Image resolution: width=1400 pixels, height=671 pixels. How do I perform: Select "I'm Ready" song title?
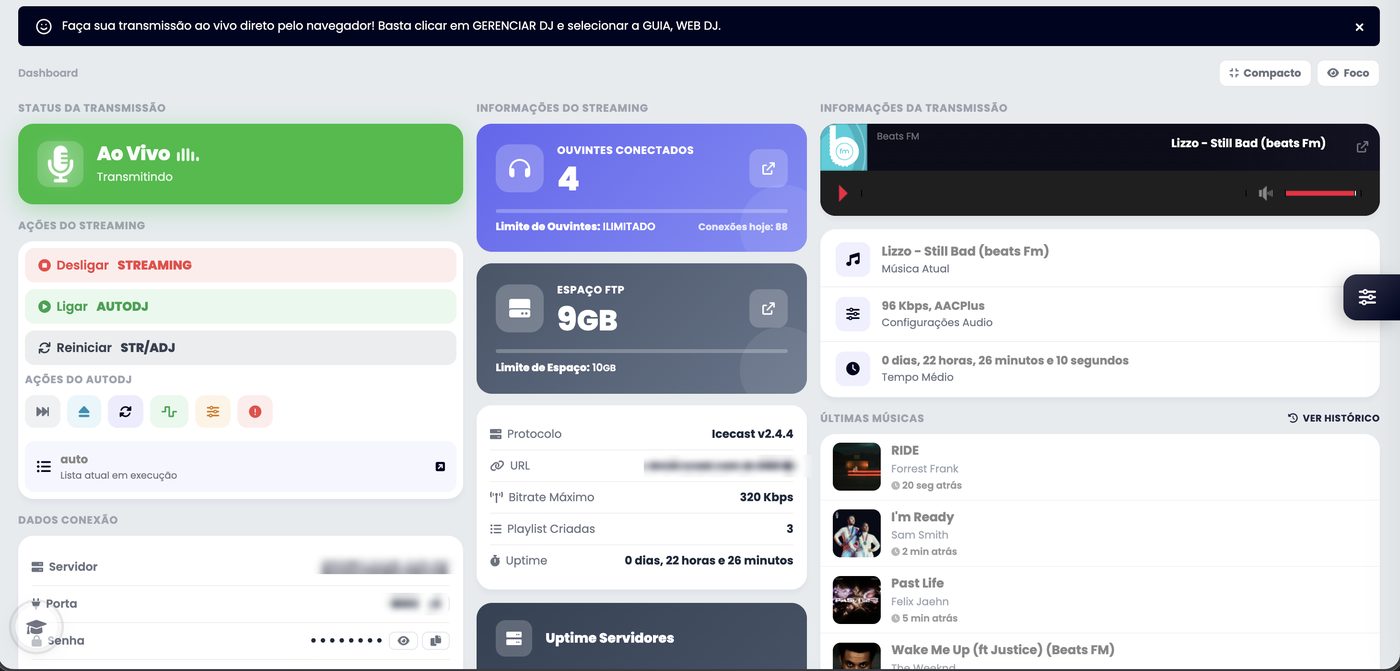click(923, 517)
